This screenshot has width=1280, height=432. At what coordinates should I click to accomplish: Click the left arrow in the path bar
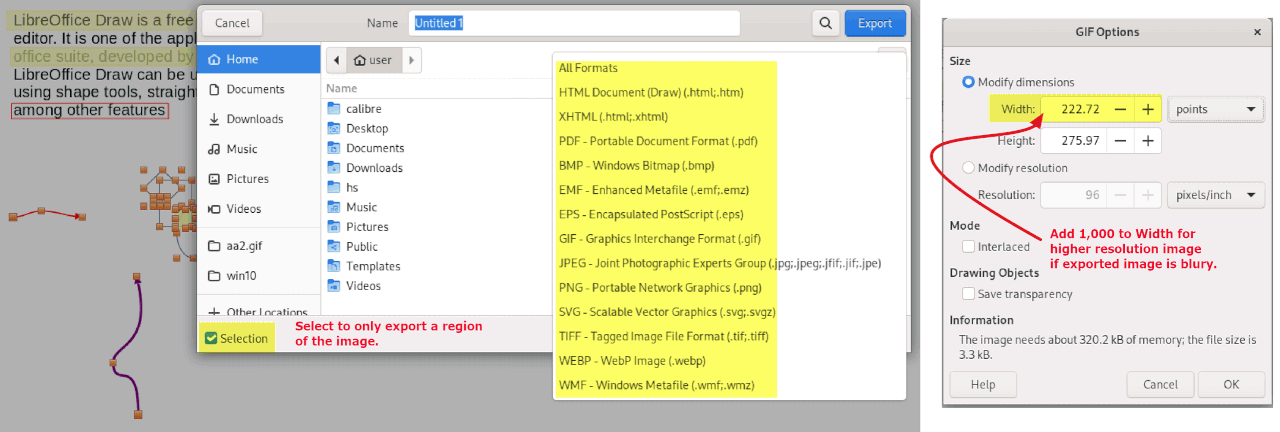click(x=336, y=60)
